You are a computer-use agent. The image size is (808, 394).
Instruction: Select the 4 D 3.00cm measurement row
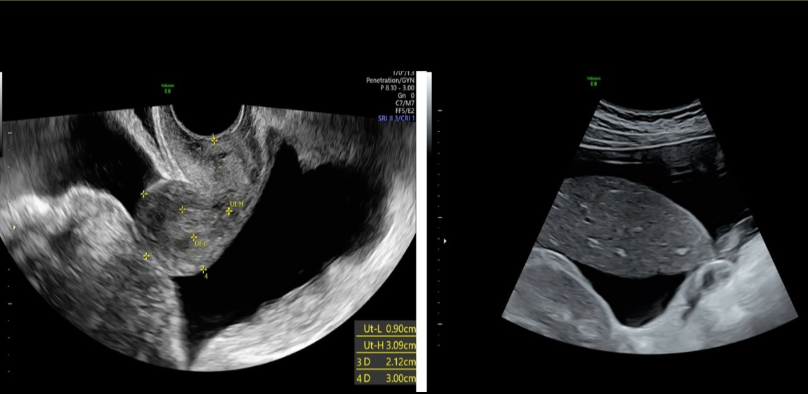click(385, 379)
